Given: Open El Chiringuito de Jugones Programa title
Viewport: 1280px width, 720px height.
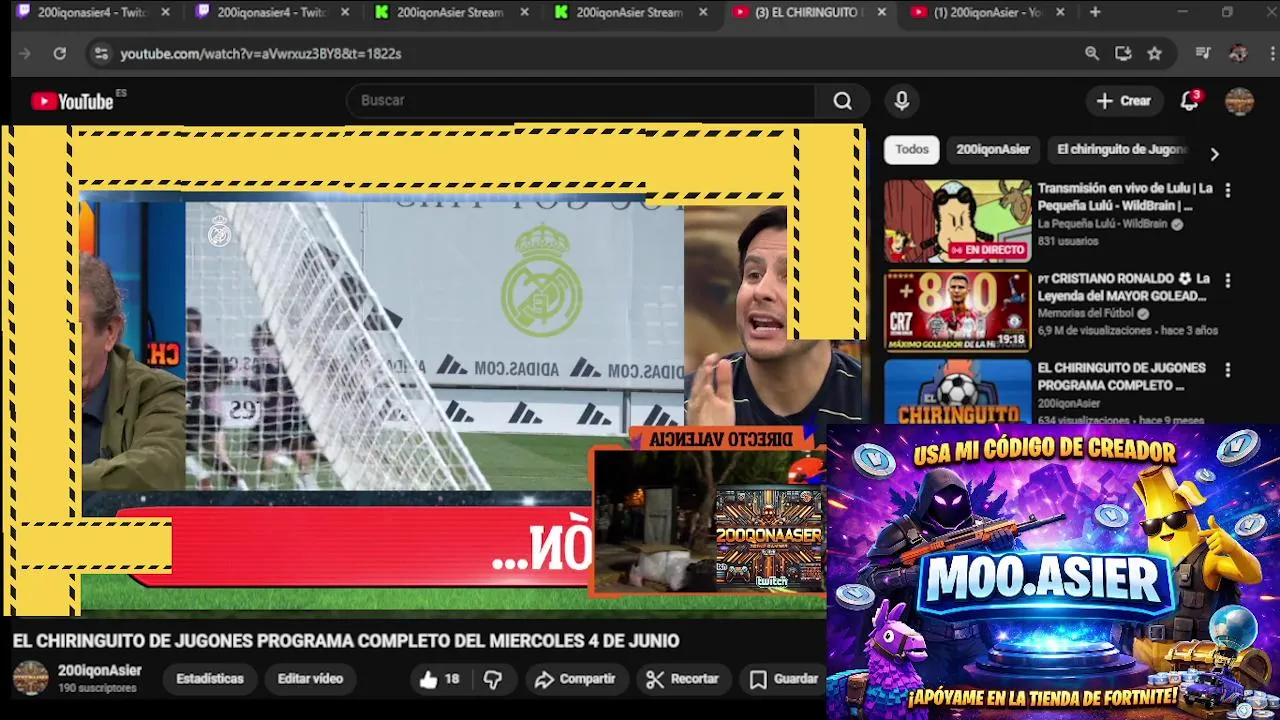Looking at the screenshot, I should pyautogui.click(x=1121, y=376).
